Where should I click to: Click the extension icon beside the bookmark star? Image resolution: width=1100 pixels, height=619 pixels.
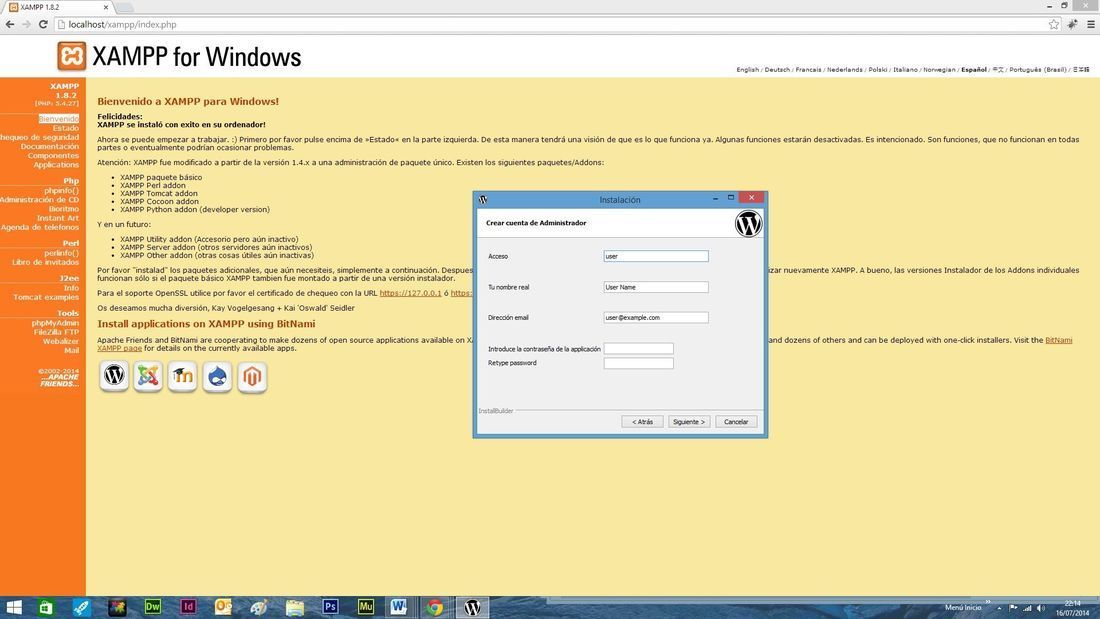(1072, 24)
